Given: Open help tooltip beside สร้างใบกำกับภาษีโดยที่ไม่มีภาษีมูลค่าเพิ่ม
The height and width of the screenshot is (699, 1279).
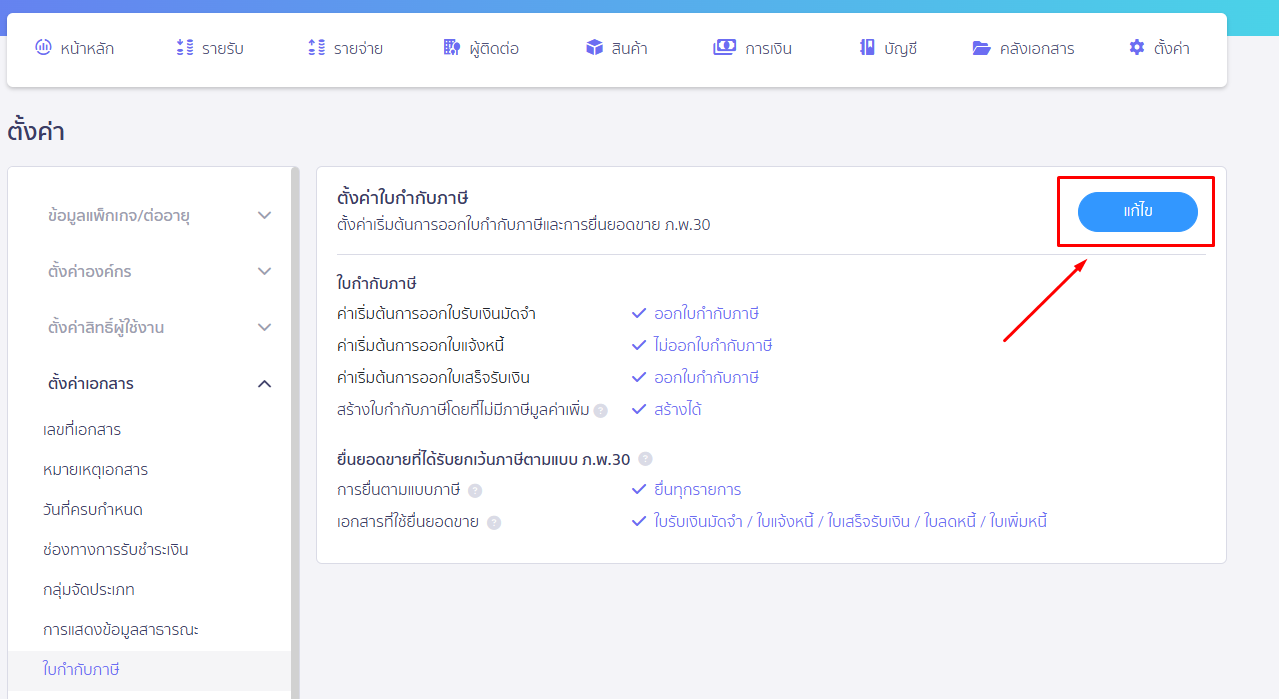Looking at the screenshot, I should pos(599,408).
